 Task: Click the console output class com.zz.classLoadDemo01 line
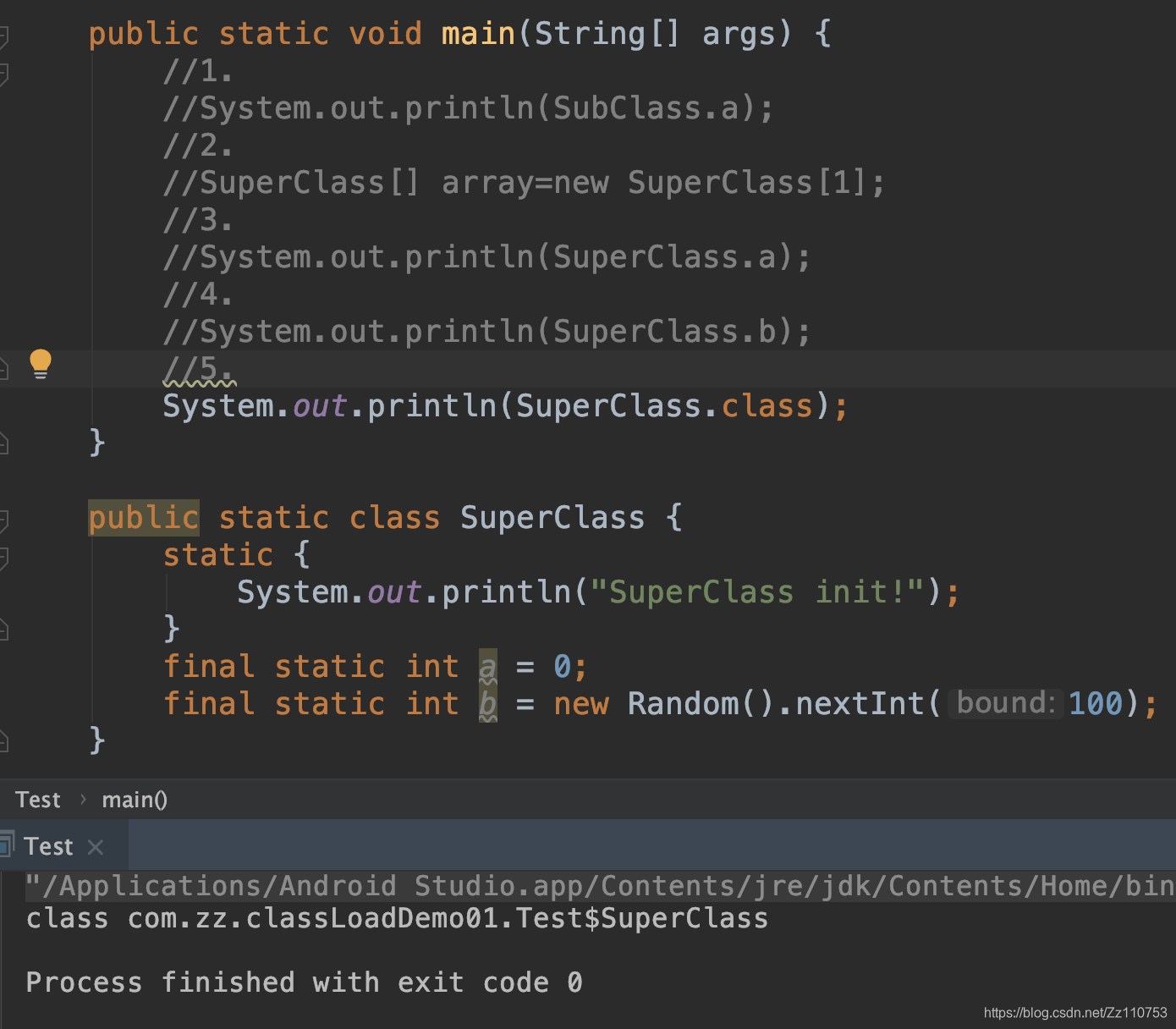(397, 919)
